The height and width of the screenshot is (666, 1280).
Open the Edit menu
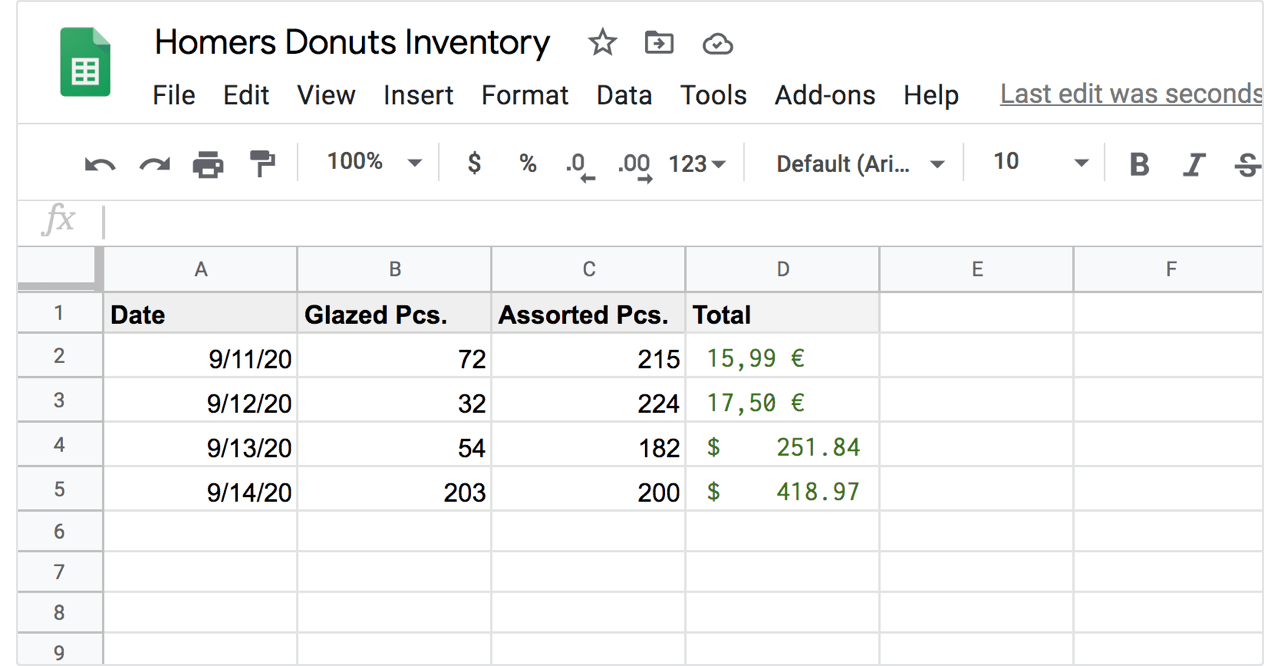click(x=246, y=95)
